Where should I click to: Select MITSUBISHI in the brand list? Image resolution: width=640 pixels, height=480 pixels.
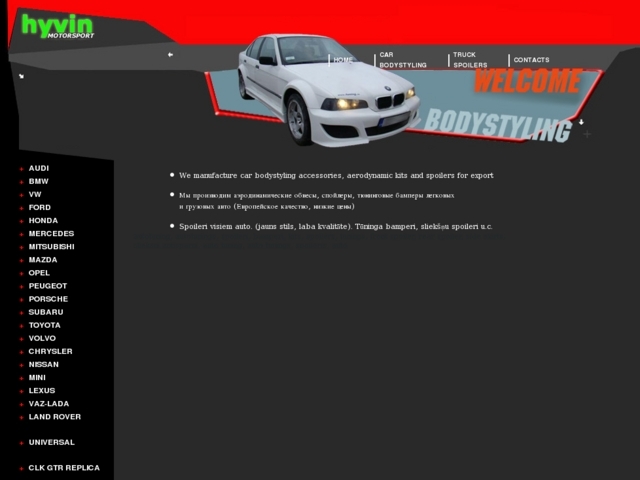51,247
